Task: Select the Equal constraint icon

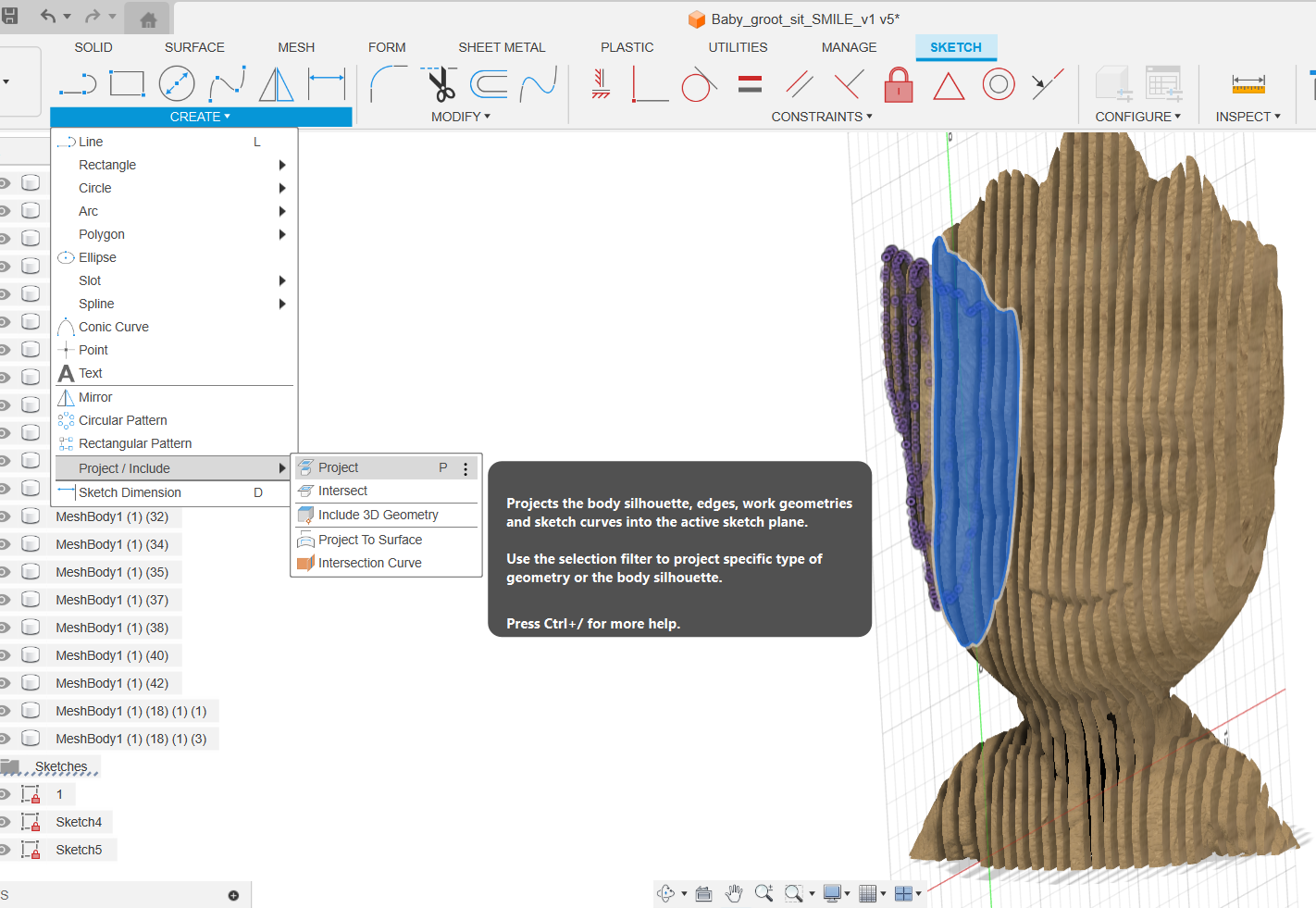Action: (750, 84)
